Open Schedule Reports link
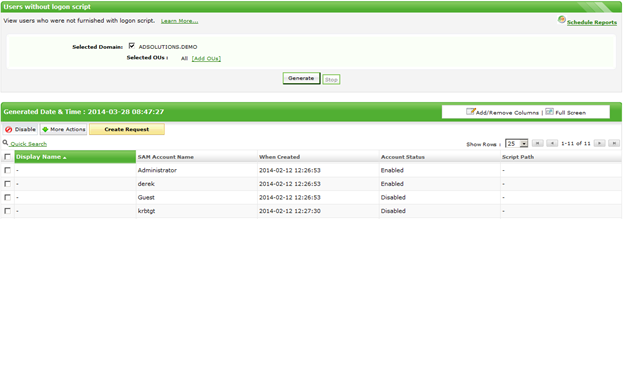The image size is (624, 385). click(x=591, y=22)
